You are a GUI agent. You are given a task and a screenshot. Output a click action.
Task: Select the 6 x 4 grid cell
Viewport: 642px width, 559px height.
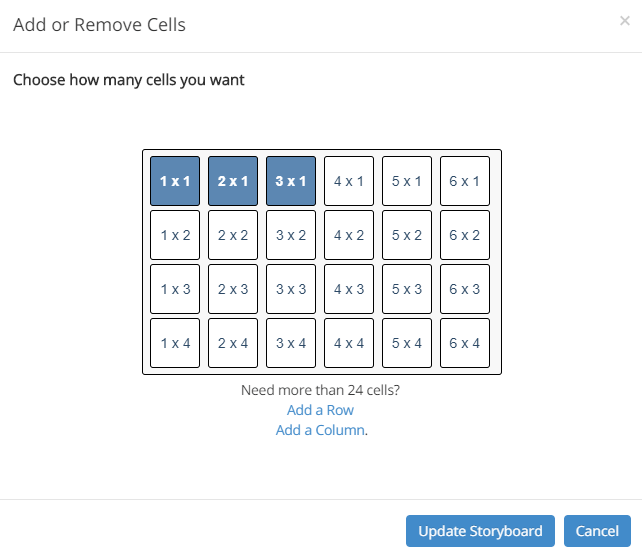[x=465, y=344]
